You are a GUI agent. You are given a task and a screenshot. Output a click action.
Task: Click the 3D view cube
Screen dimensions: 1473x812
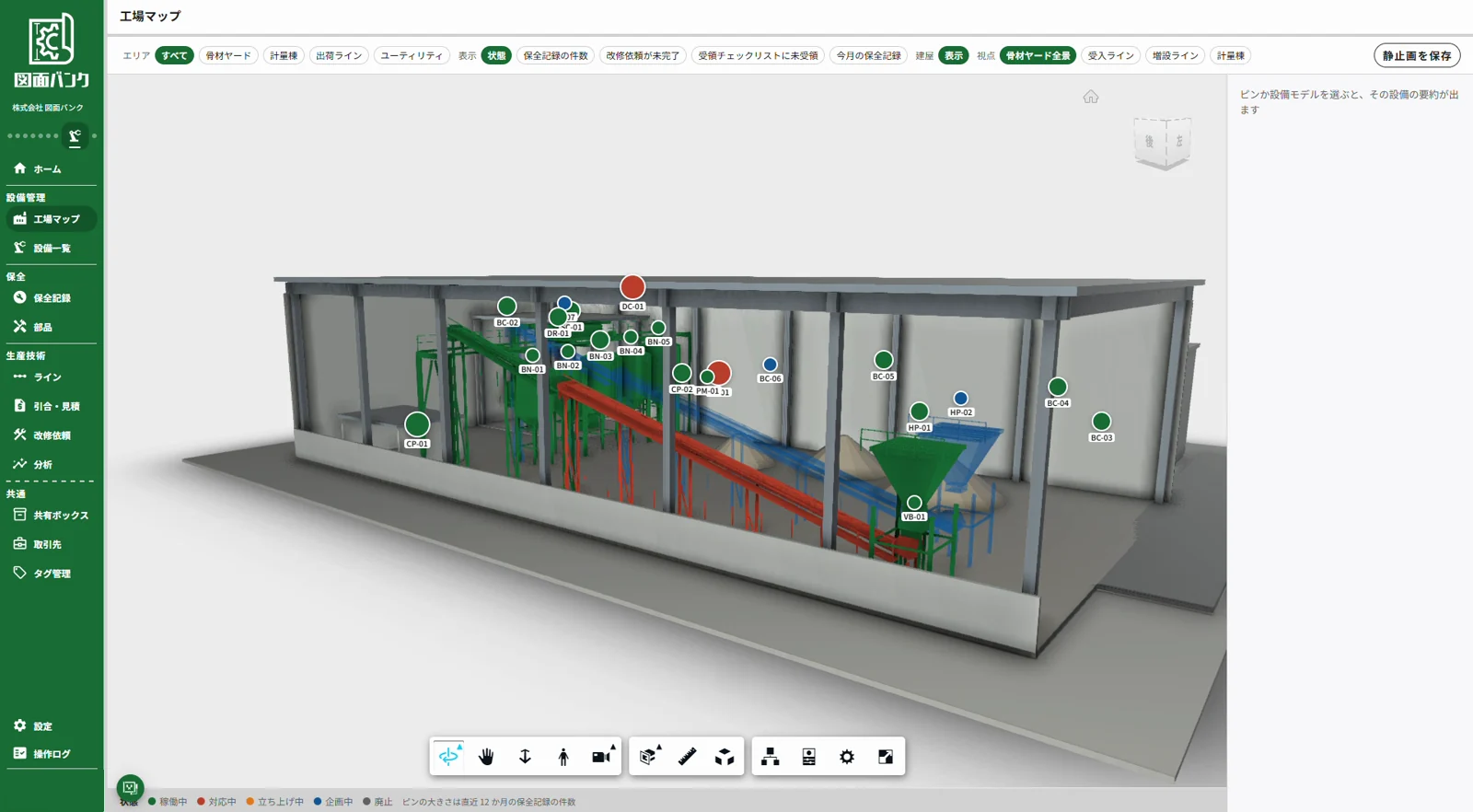click(x=1163, y=143)
